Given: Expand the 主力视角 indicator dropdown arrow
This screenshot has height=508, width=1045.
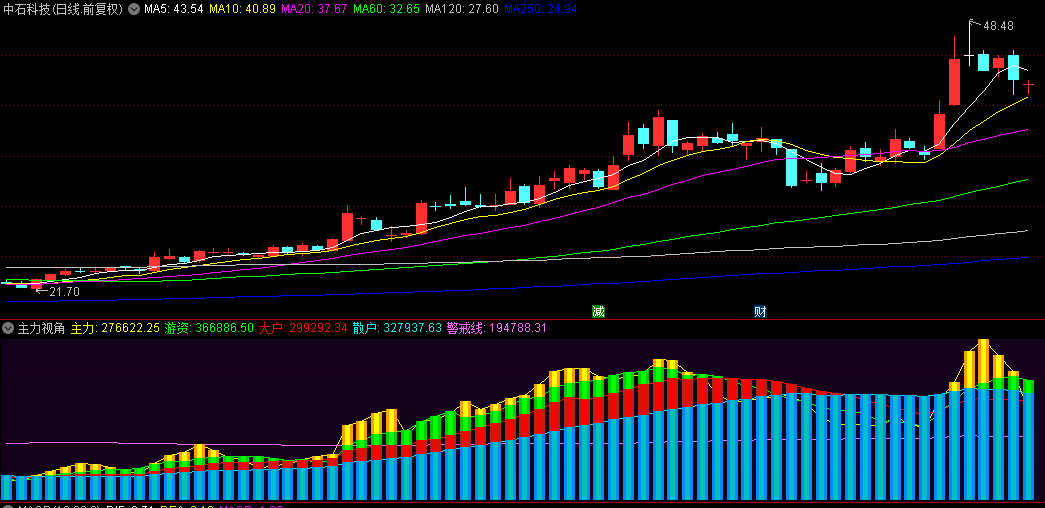Looking at the screenshot, I should pos(9,328).
